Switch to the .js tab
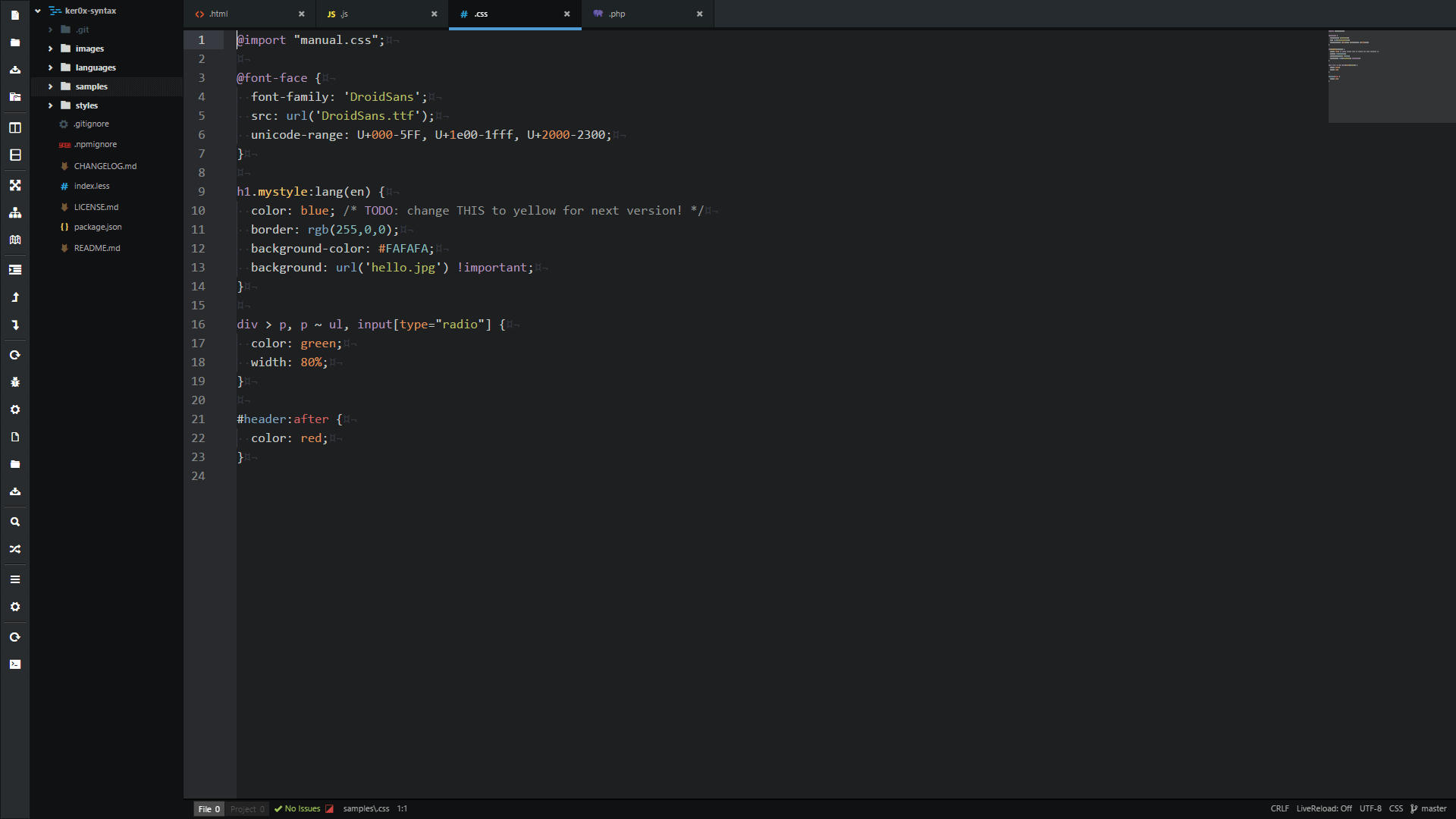The image size is (1456, 819). click(382, 14)
